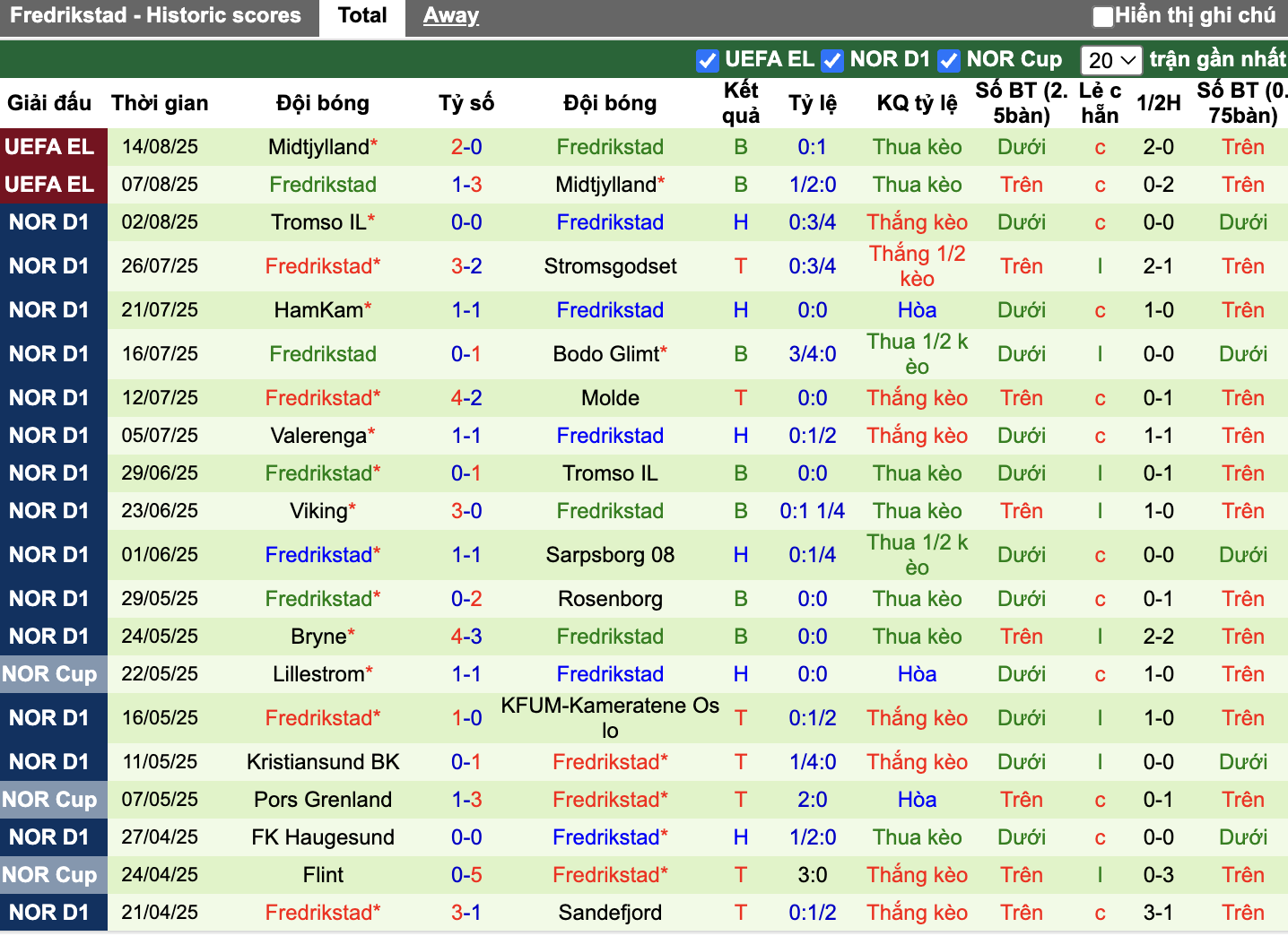Open the FK Haugesund team link
The height and width of the screenshot is (936, 1288).
click(x=323, y=837)
